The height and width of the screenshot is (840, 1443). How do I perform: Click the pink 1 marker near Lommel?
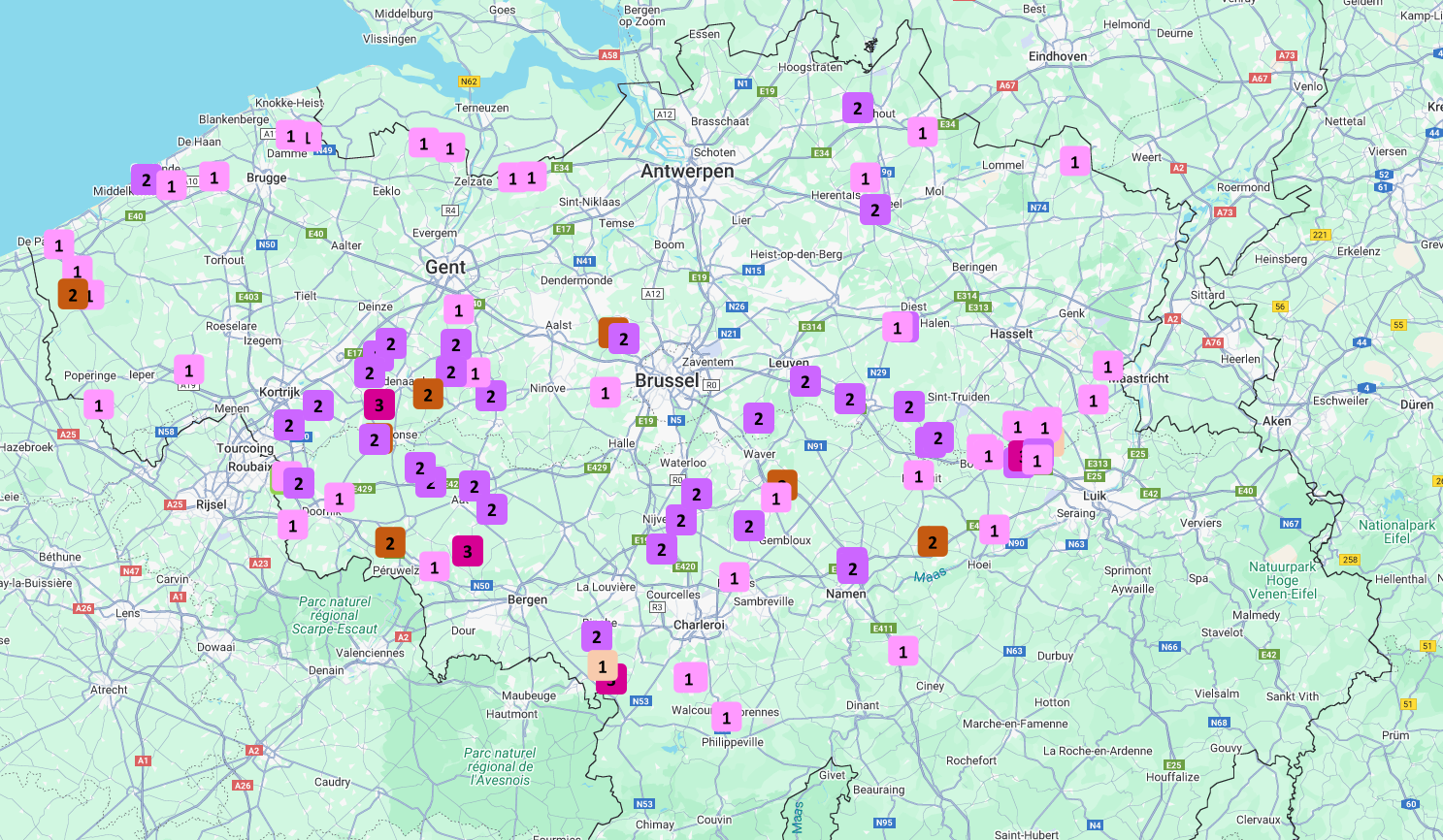(1074, 161)
